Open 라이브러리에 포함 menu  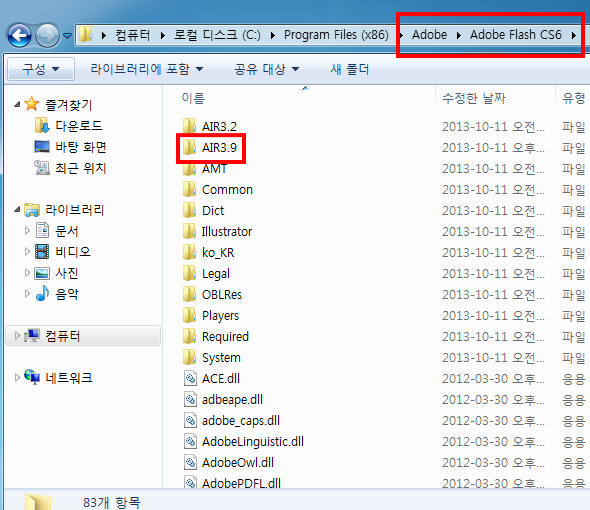(146, 69)
